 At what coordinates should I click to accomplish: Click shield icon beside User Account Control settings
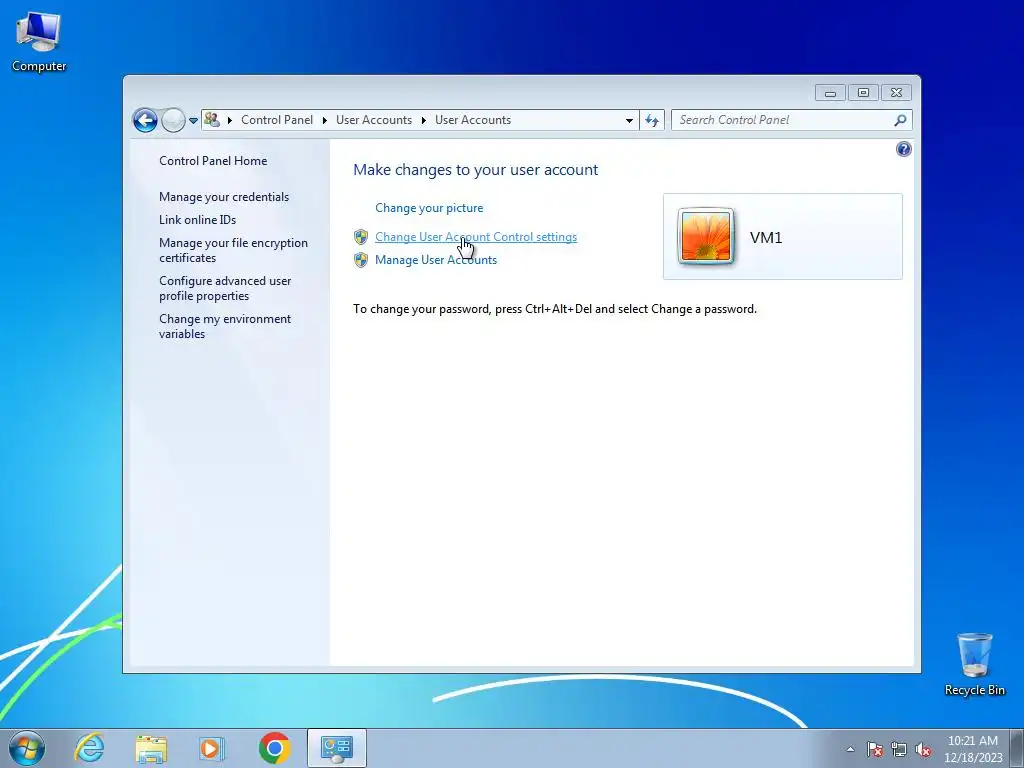click(361, 237)
